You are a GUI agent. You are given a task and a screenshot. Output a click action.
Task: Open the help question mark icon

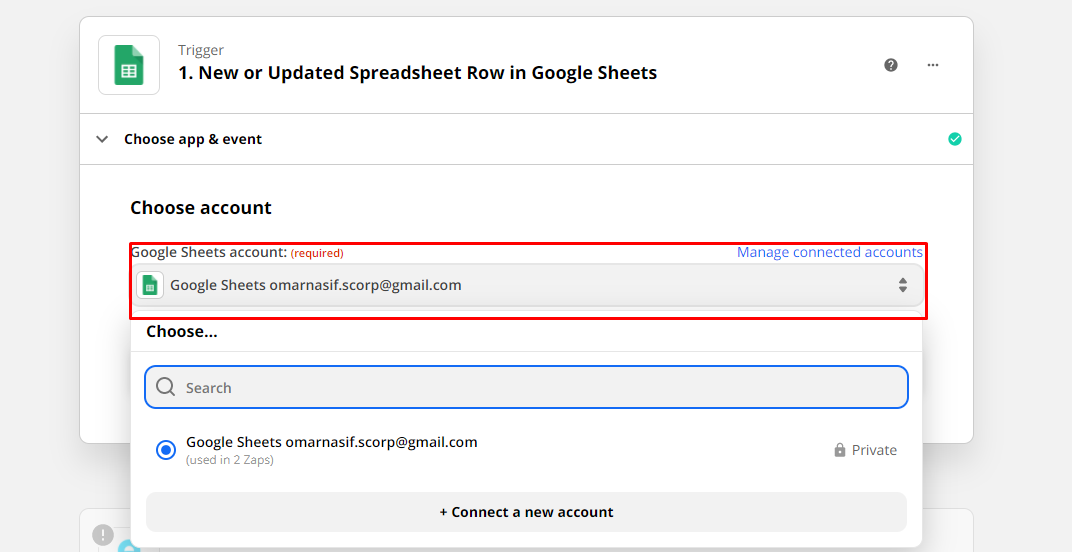coord(891,65)
